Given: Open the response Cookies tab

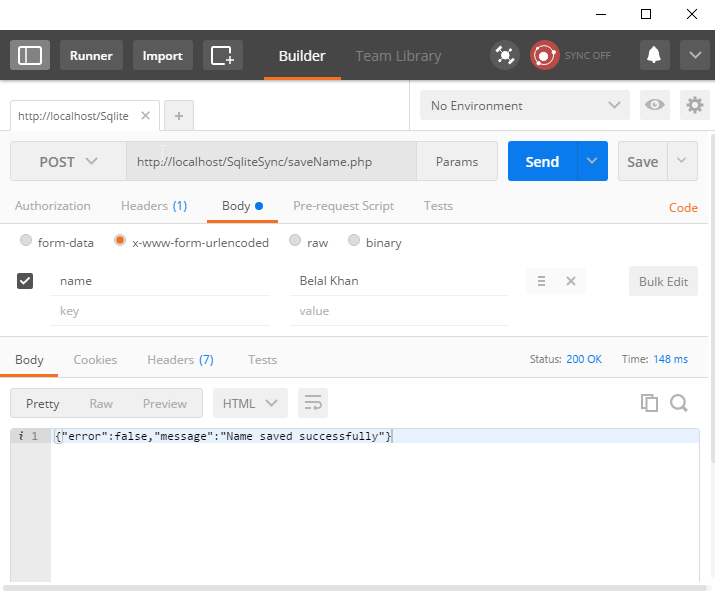Looking at the screenshot, I should pos(95,359).
